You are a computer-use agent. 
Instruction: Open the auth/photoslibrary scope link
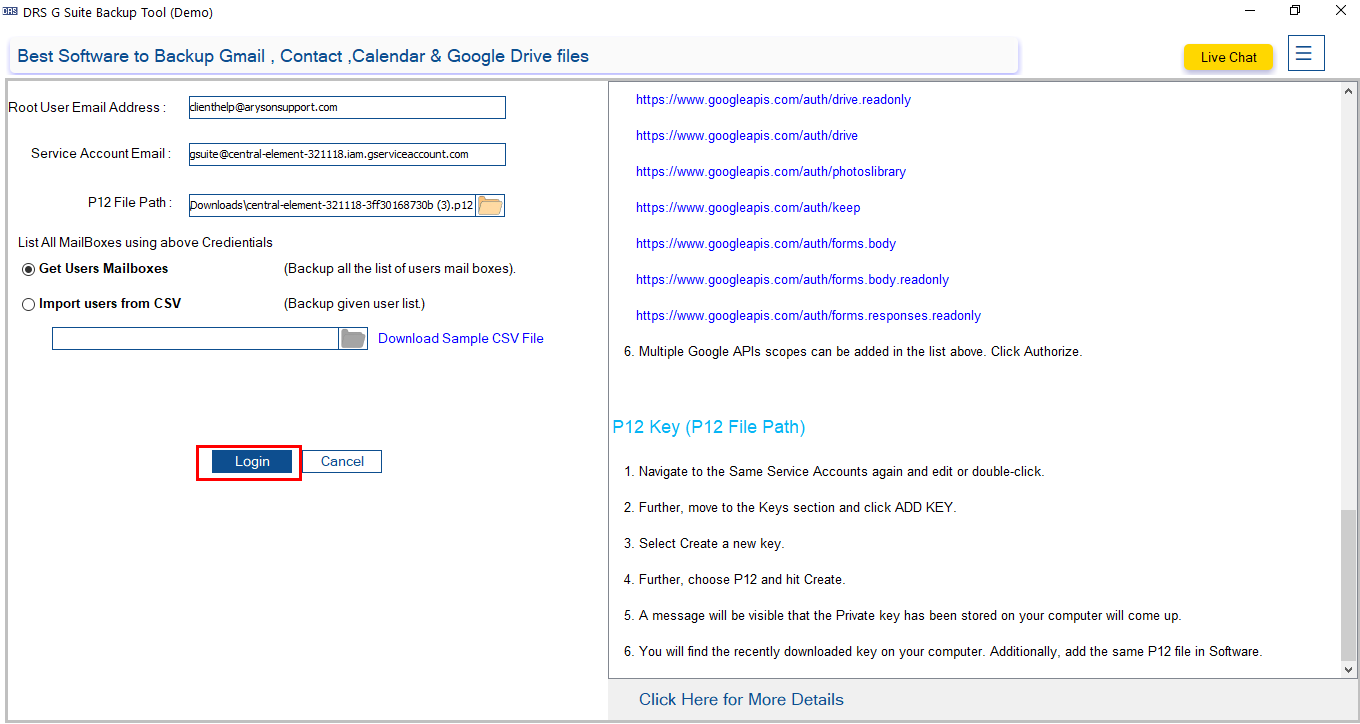[x=771, y=172]
